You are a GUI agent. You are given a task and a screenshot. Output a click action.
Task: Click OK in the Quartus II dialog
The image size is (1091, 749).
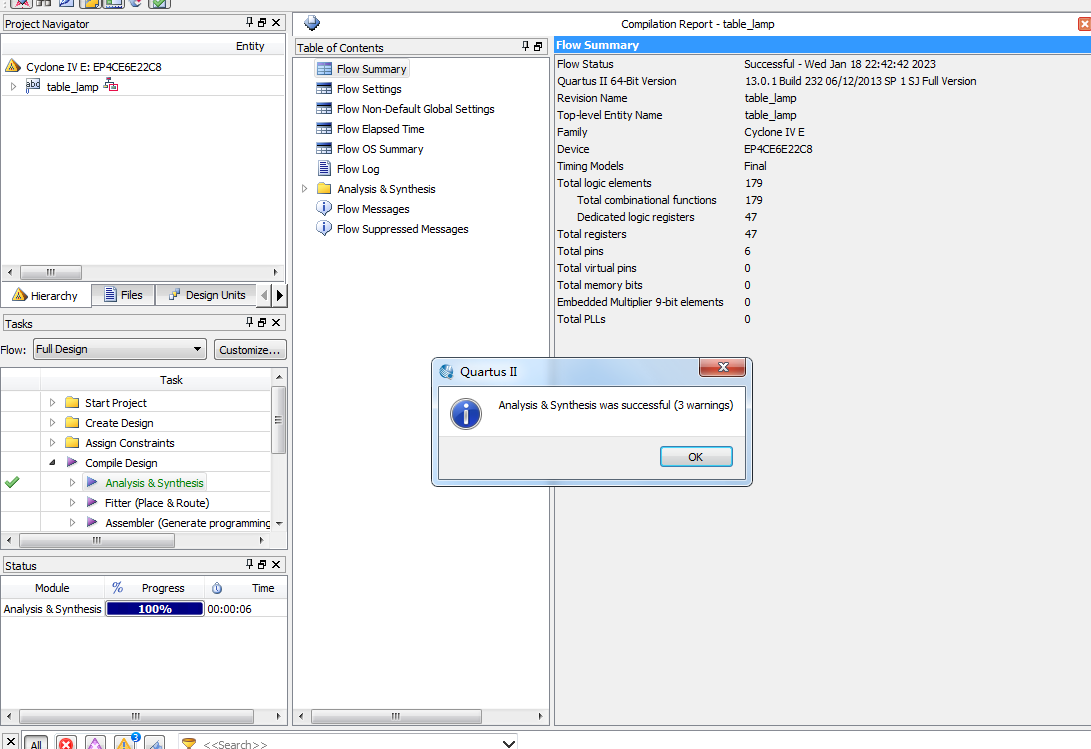pos(696,457)
